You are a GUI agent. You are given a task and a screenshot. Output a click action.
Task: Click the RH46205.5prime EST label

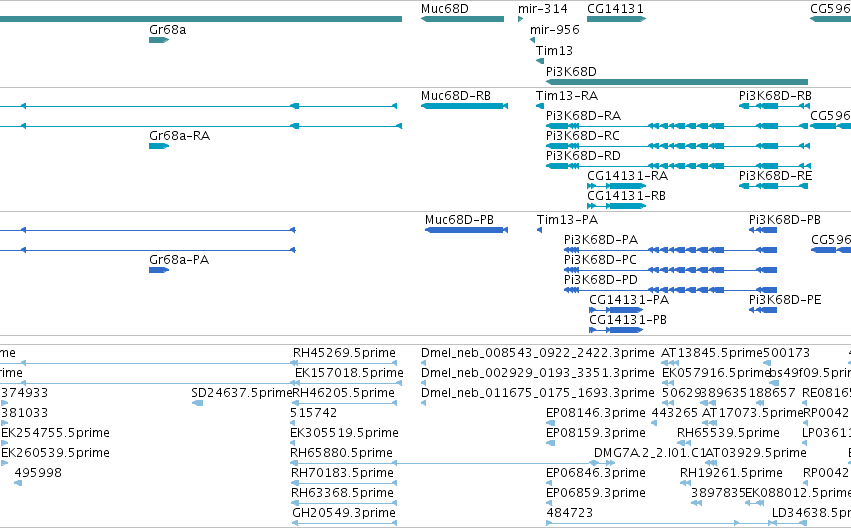pyautogui.click(x=343, y=393)
